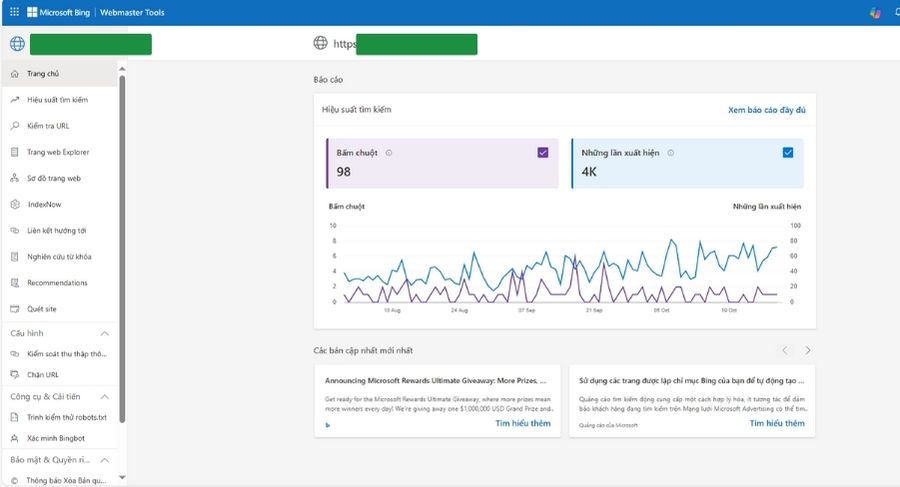This screenshot has height=487, width=900.
Task: Click the sidebar scroll up arrow
Action: click(122, 68)
